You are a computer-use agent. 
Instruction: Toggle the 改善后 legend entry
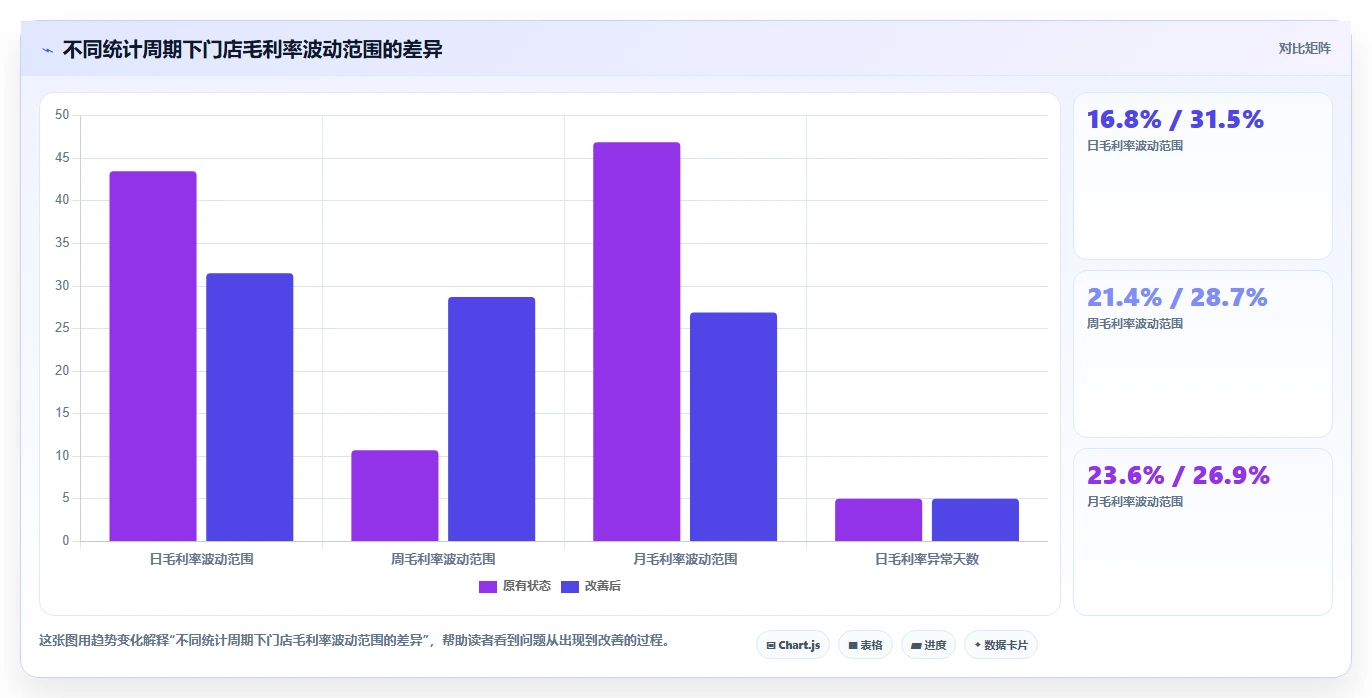tap(591, 586)
